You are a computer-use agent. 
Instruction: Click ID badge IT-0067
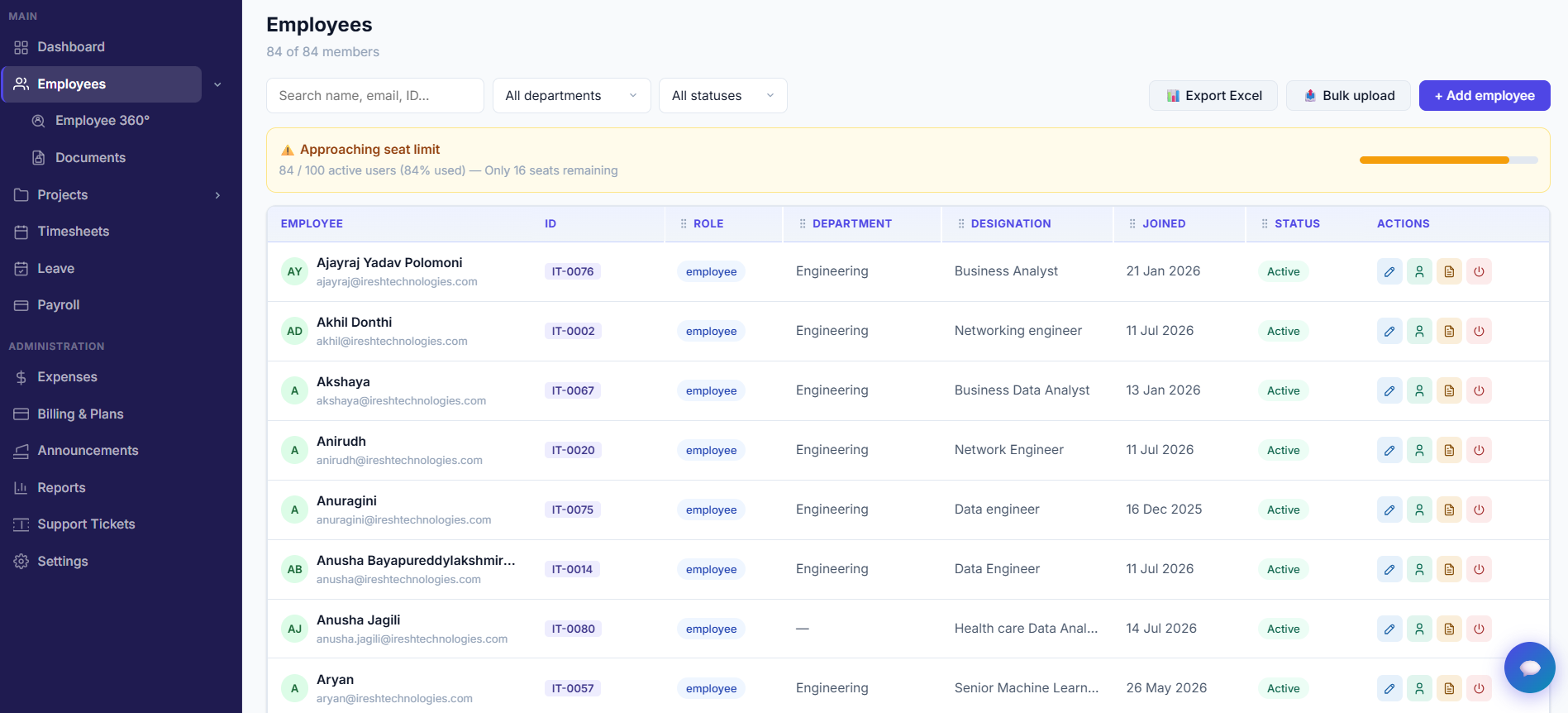(x=573, y=390)
